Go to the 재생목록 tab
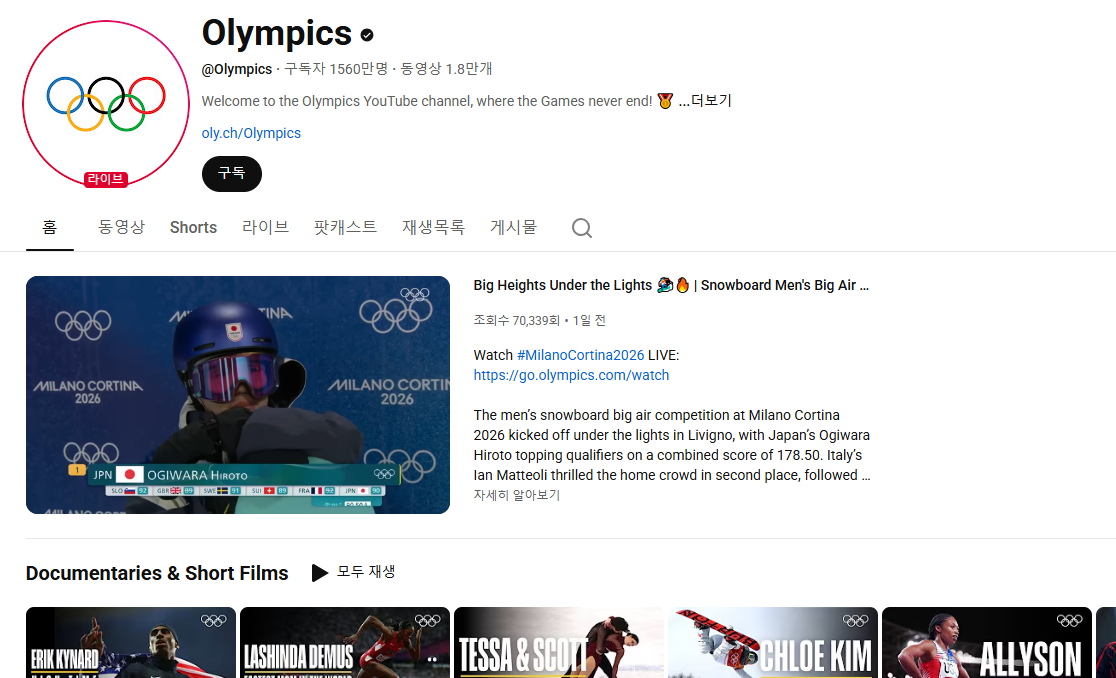Image resolution: width=1116 pixels, height=678 pixels. pyautogui.click(x=433, y=227)
